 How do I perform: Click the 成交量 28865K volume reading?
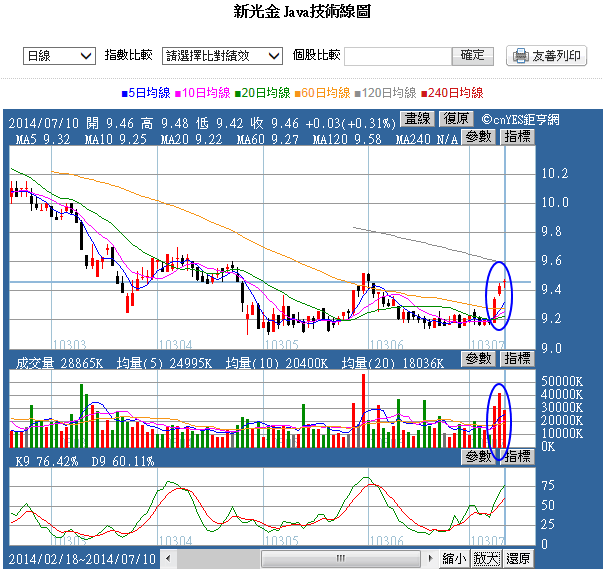coord(59,363)
